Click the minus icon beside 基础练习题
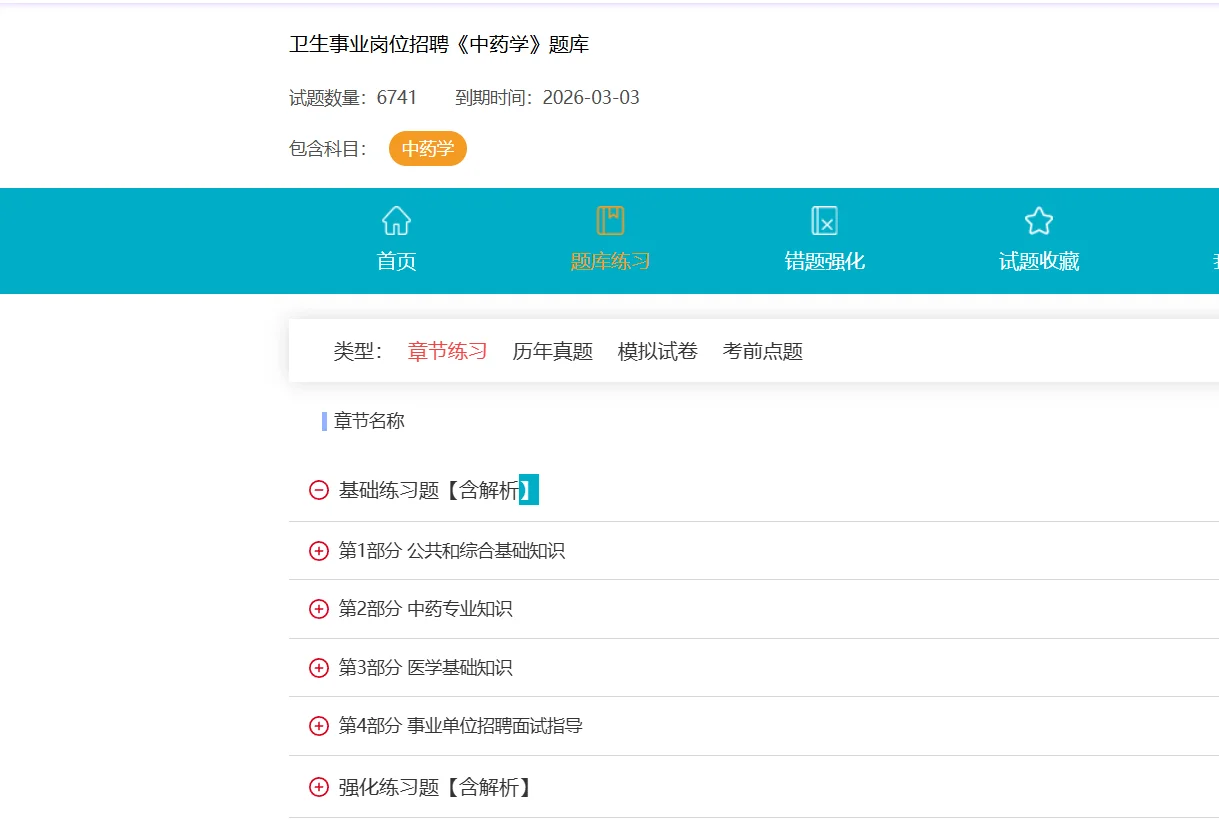1219x819 pixels. pos(317,490)
